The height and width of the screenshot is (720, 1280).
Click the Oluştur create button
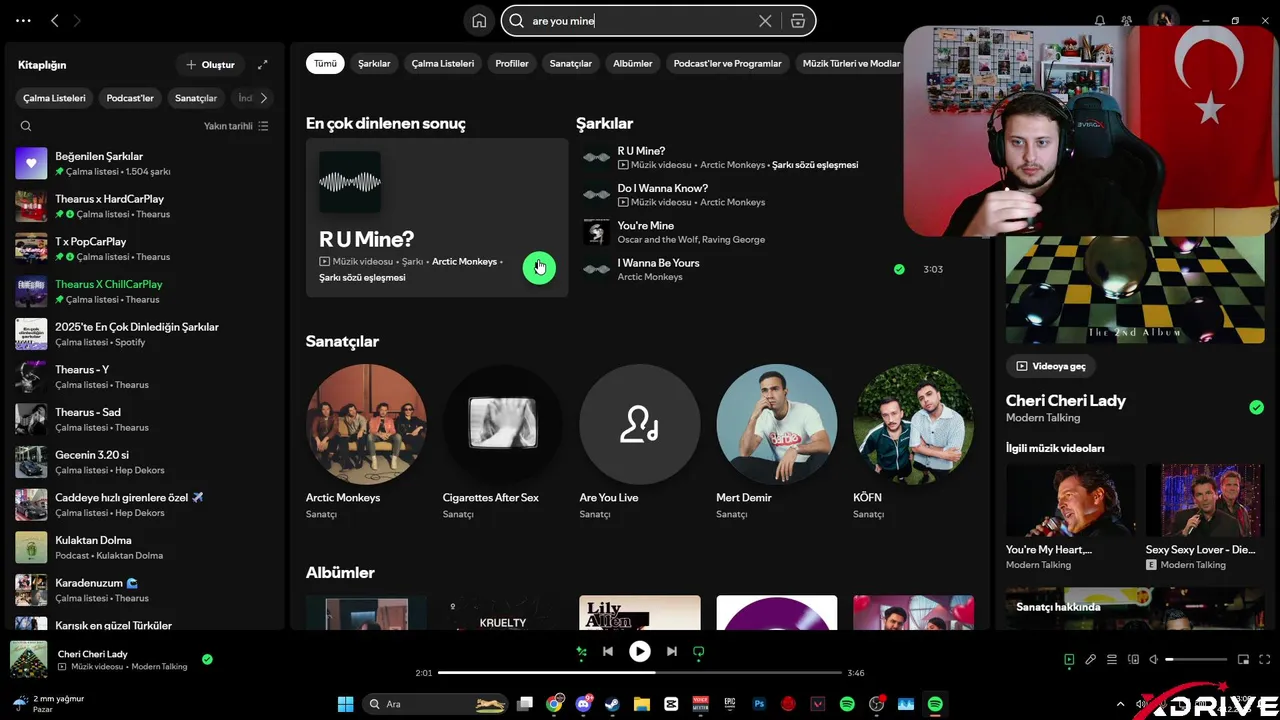point(210,65)
